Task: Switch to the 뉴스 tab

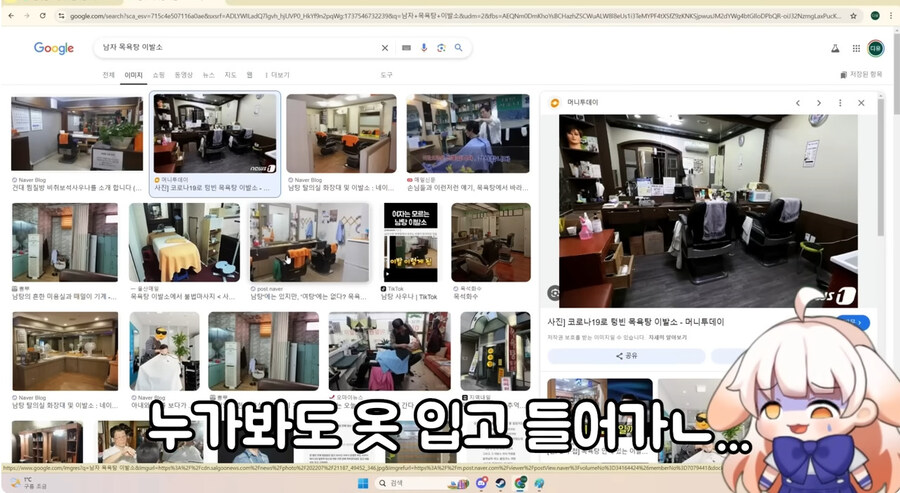Action: (x=209, y=75)
